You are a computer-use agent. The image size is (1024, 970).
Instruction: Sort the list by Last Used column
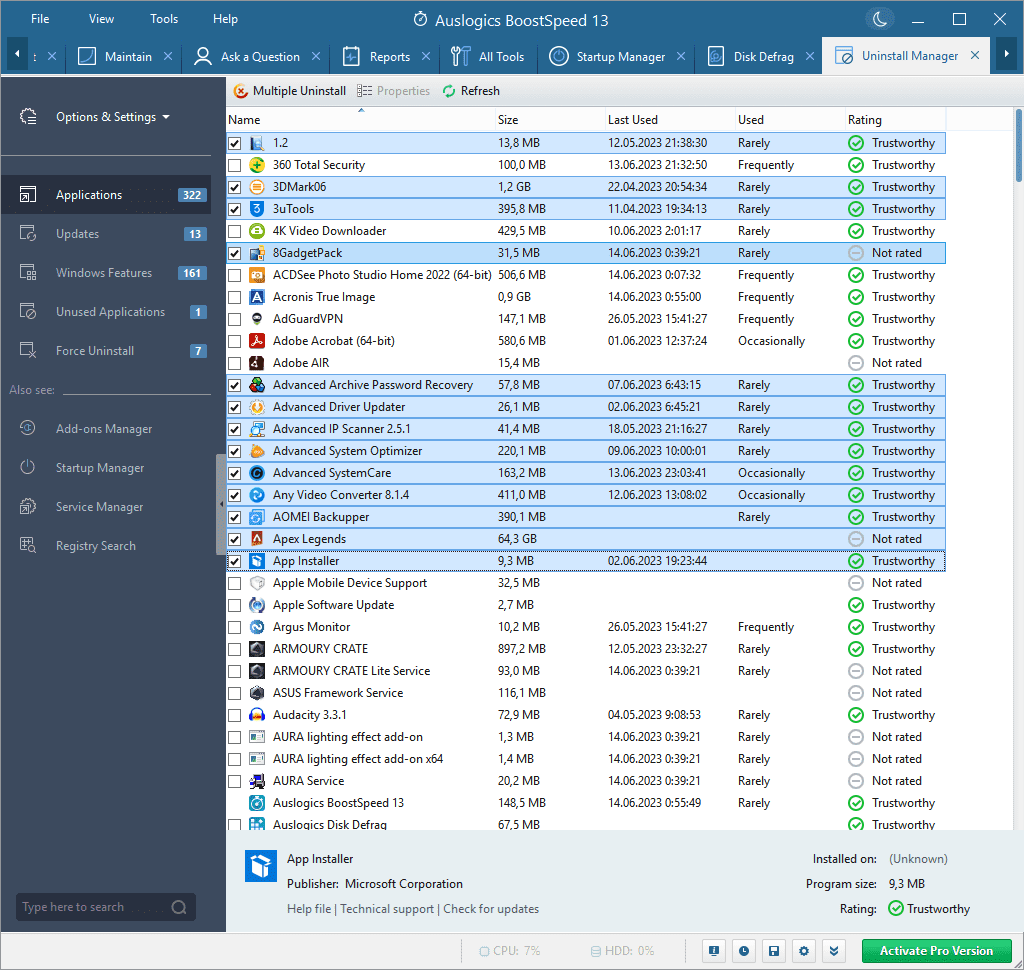[x=670, y=120]
